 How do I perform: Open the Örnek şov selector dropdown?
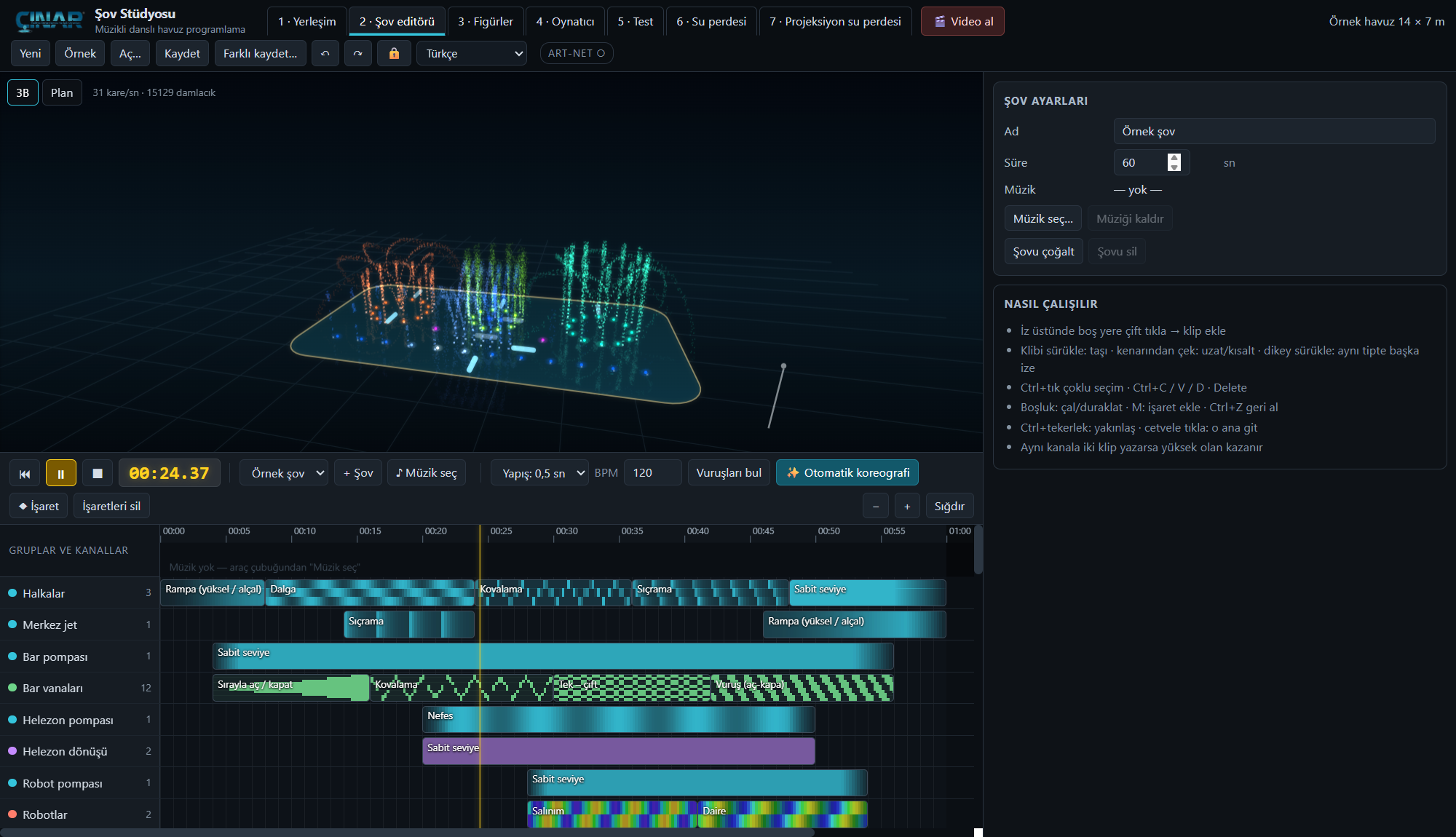click(284, 472)
